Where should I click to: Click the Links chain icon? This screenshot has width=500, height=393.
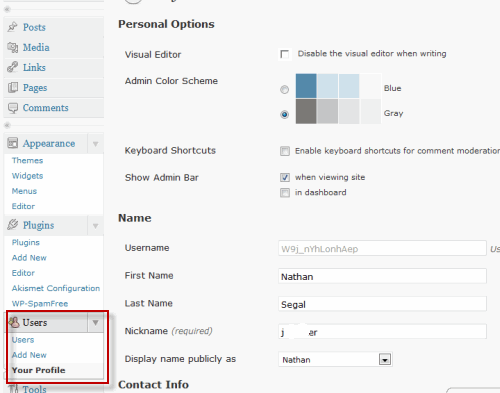point(13,67)
